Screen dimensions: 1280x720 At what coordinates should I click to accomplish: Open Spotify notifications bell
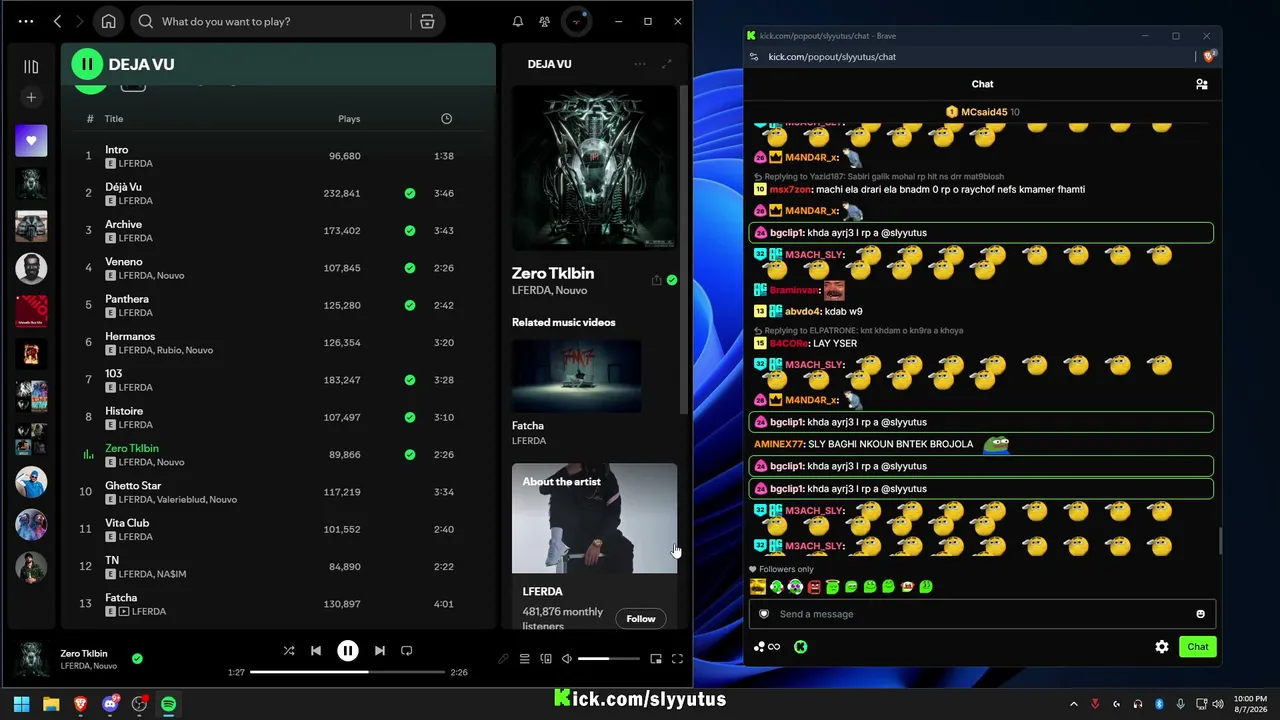(x=518, y=21)
